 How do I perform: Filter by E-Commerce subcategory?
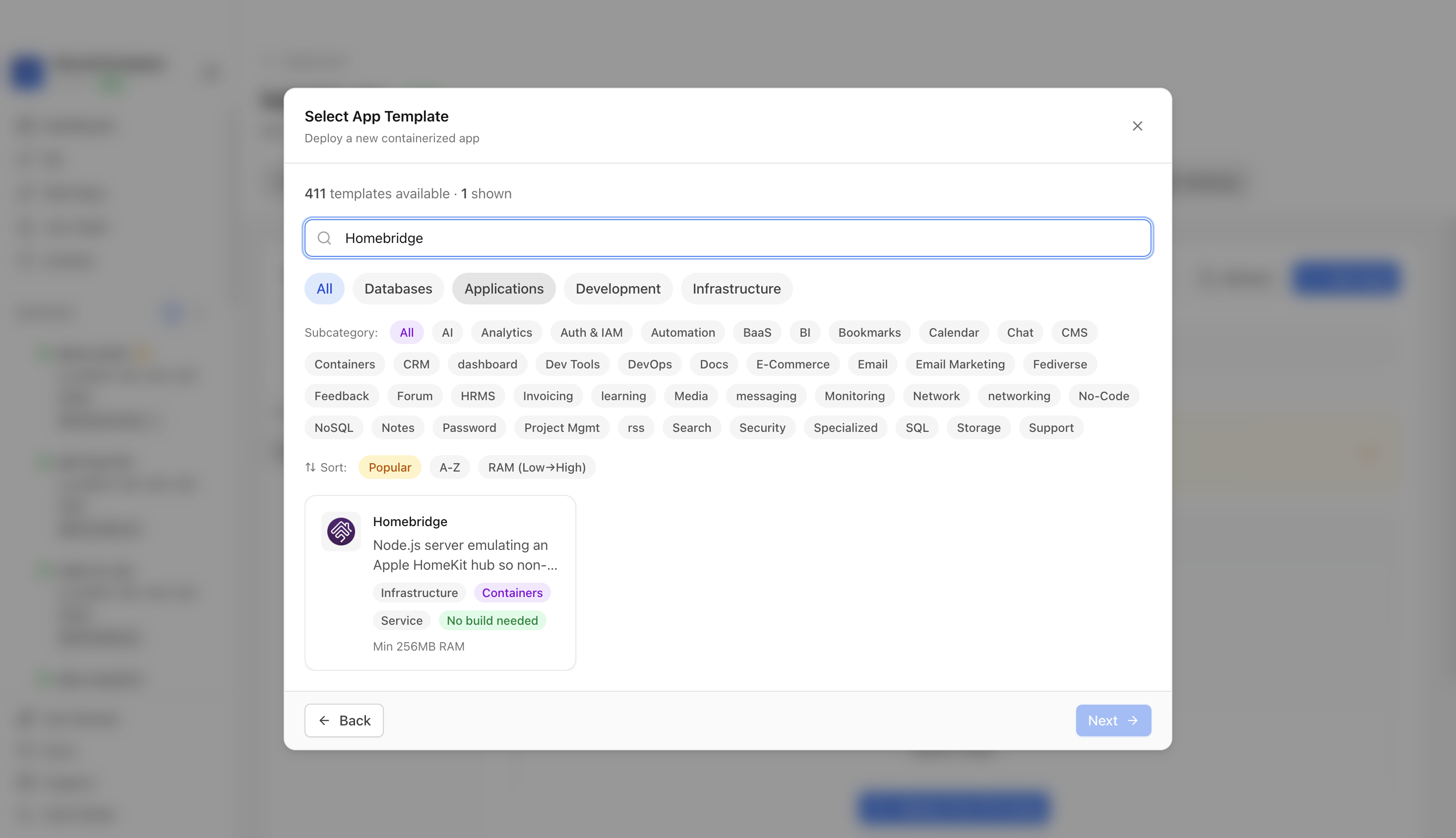792,364
